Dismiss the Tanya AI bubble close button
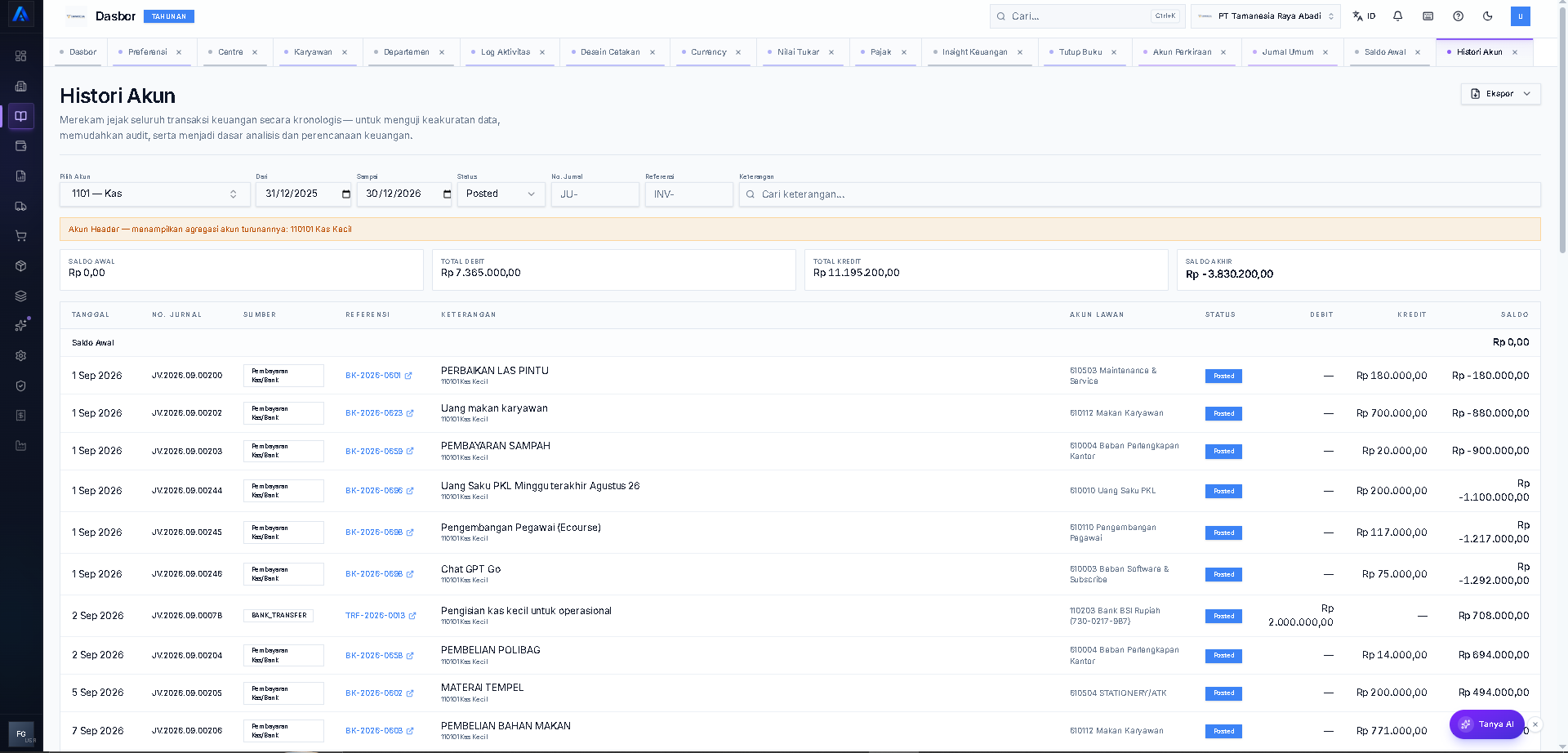This screenshot has width=1568, height=753. pyautogui.click(x=1535, y=724)
